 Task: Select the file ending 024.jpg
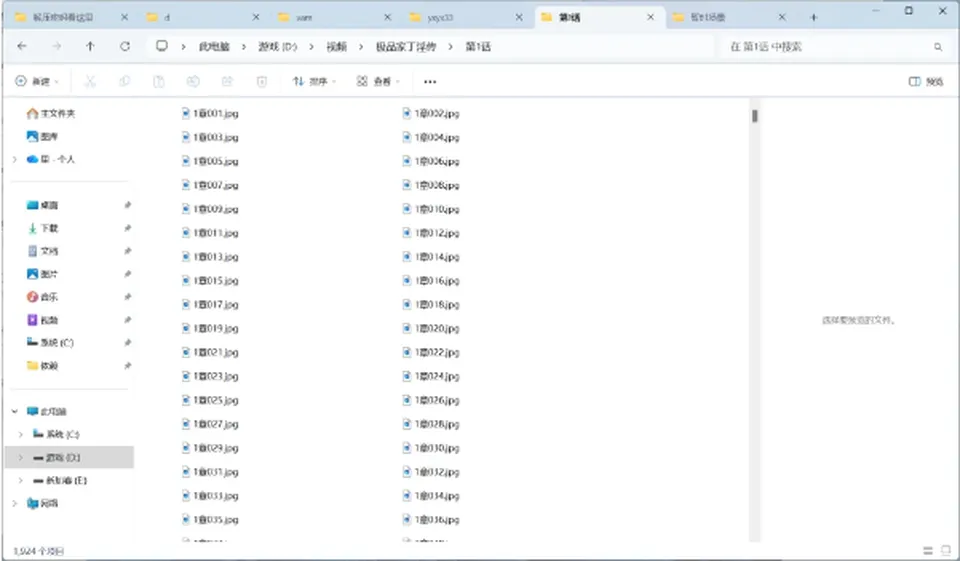[x=430, y=376]
